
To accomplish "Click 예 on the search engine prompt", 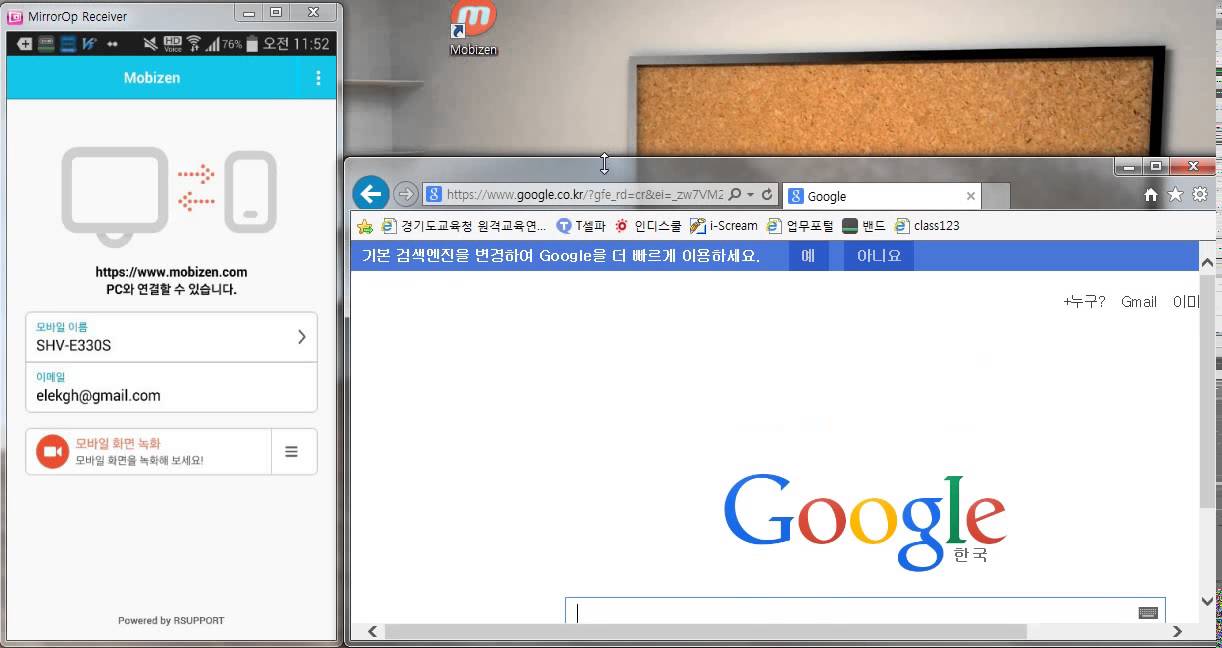I will [808, 256].
